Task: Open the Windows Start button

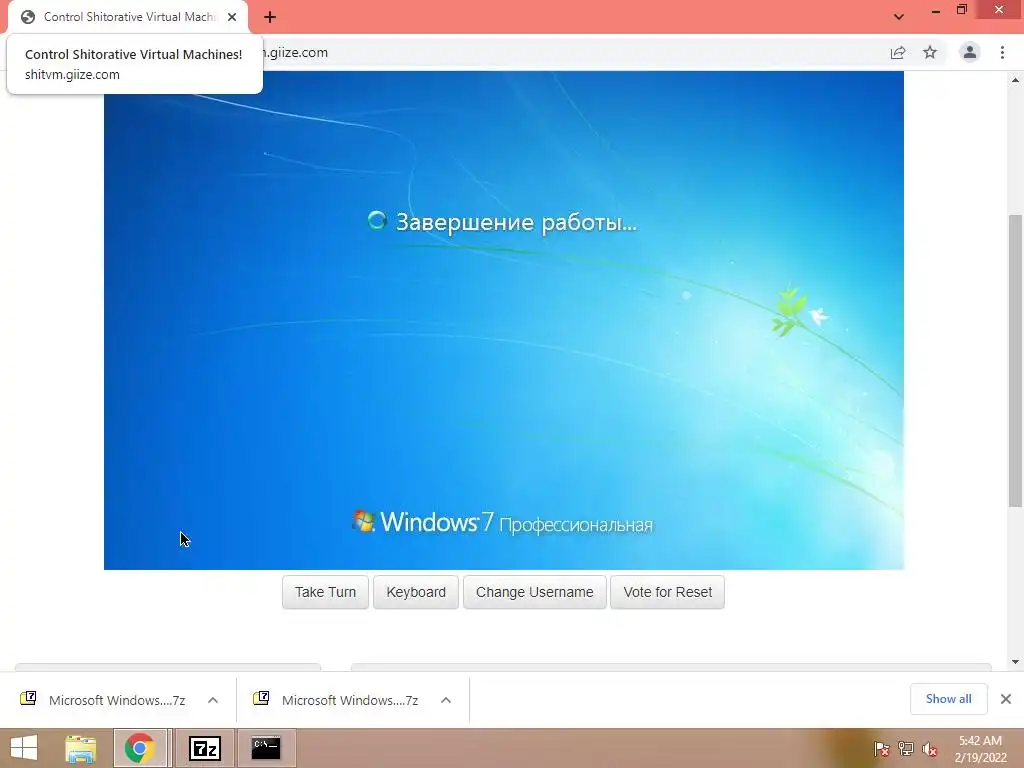Action: (x=24, y=748)
